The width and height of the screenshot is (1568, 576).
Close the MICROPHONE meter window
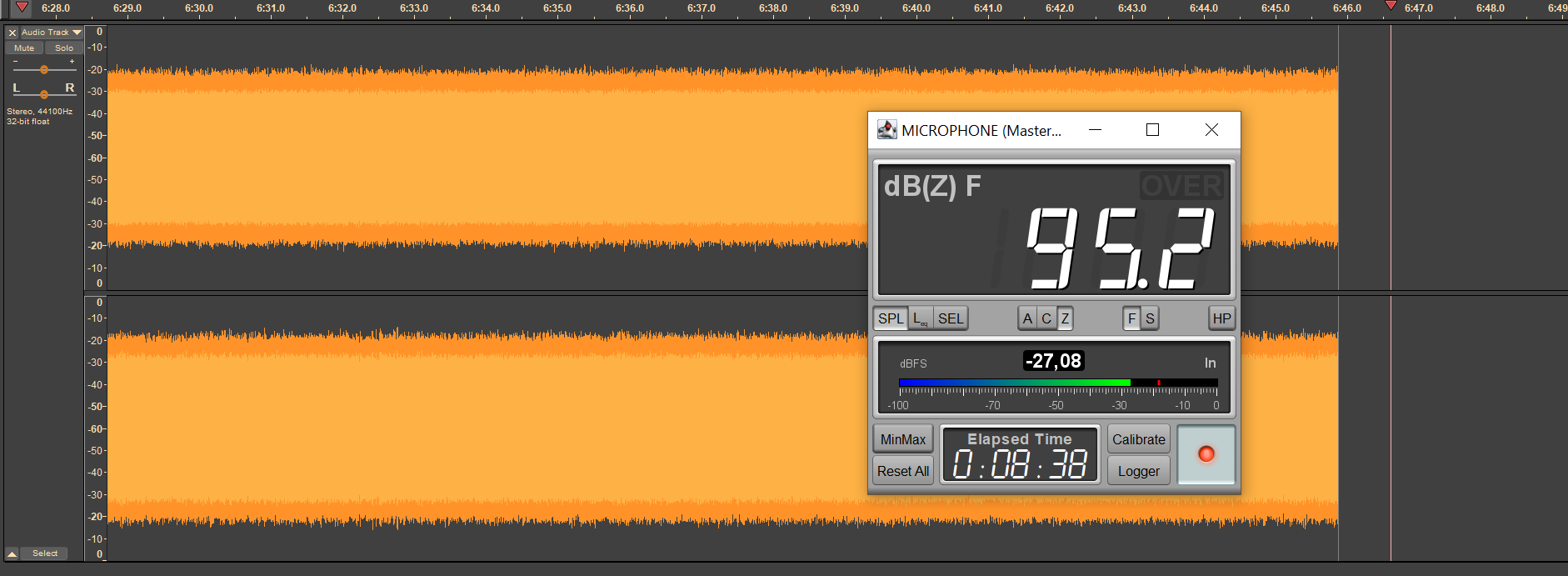click(x=1211, y=130)
